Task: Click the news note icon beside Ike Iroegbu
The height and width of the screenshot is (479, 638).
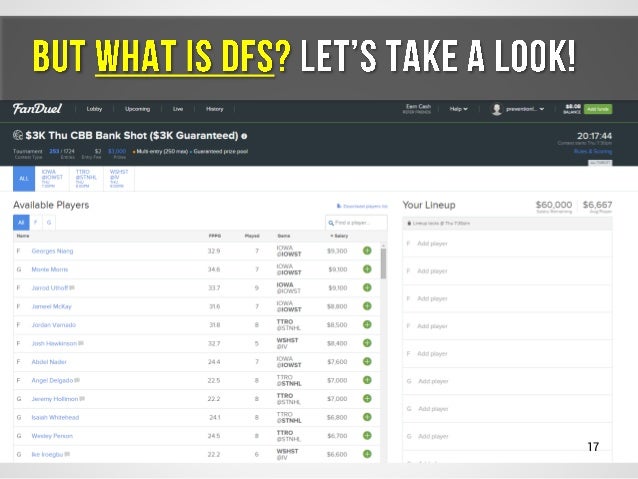Action: (67, 454)
